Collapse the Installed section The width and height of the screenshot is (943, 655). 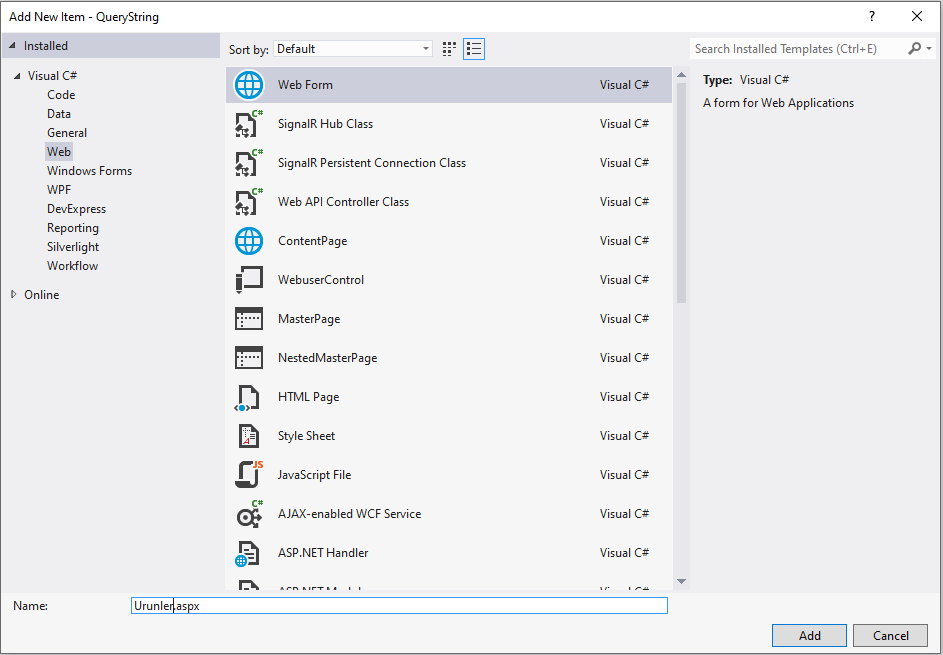point(12,46)
